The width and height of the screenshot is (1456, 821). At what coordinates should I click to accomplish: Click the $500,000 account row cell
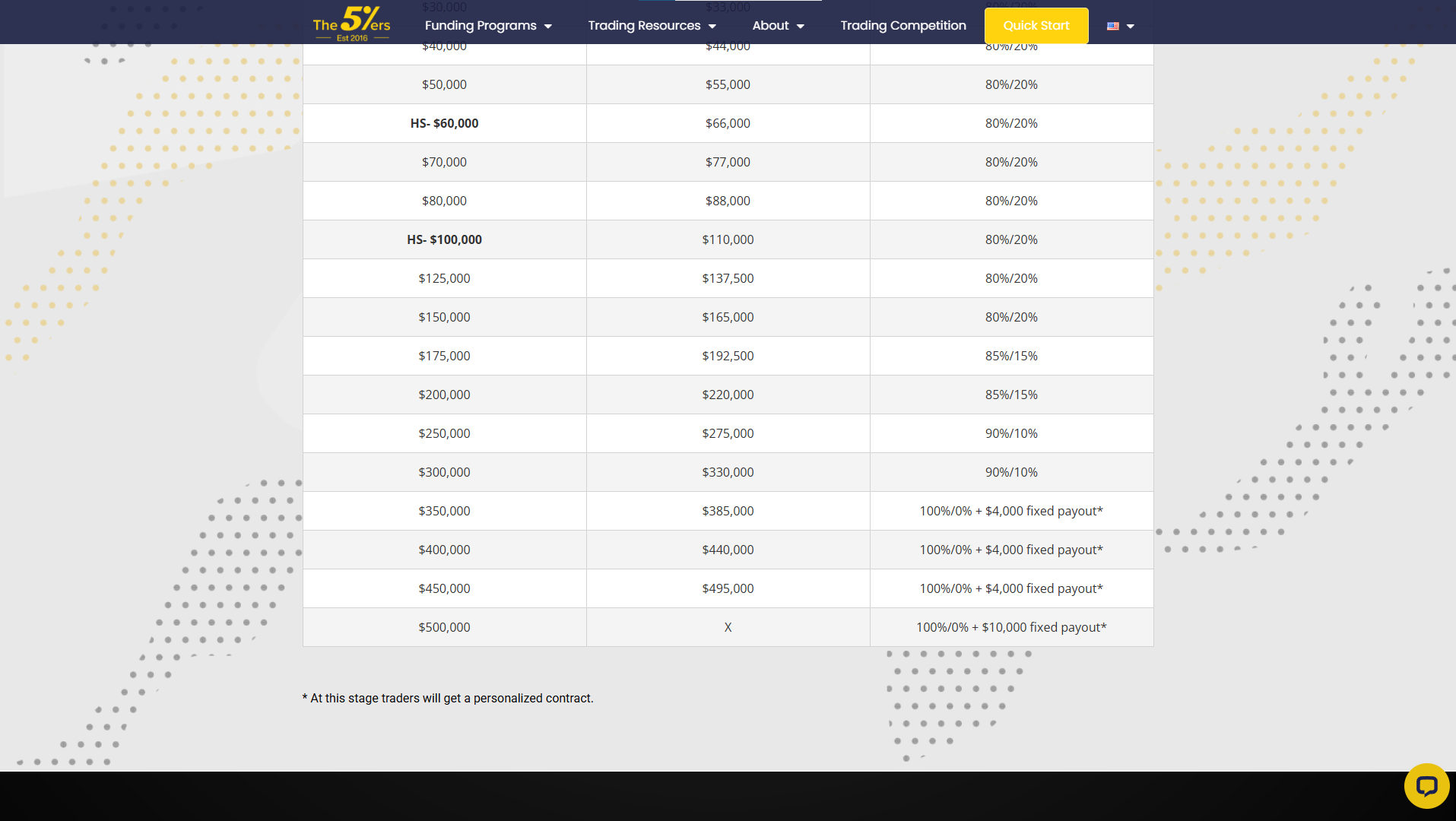click(x=444, y=627)
